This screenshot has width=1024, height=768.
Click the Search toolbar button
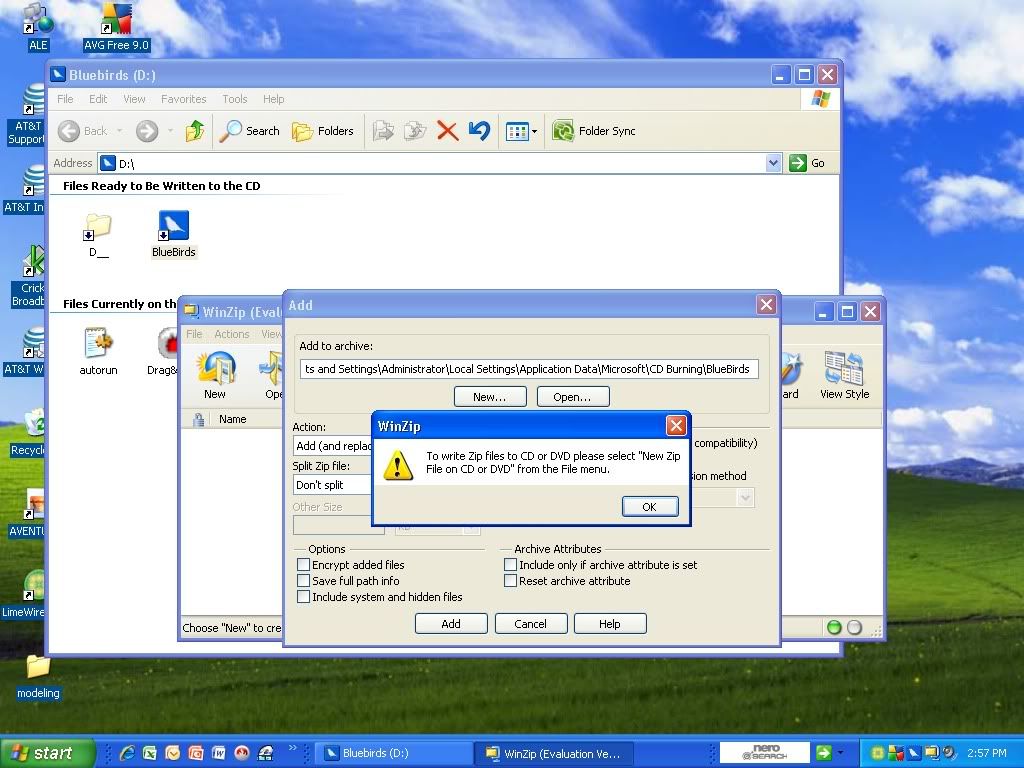pos(249,131)
